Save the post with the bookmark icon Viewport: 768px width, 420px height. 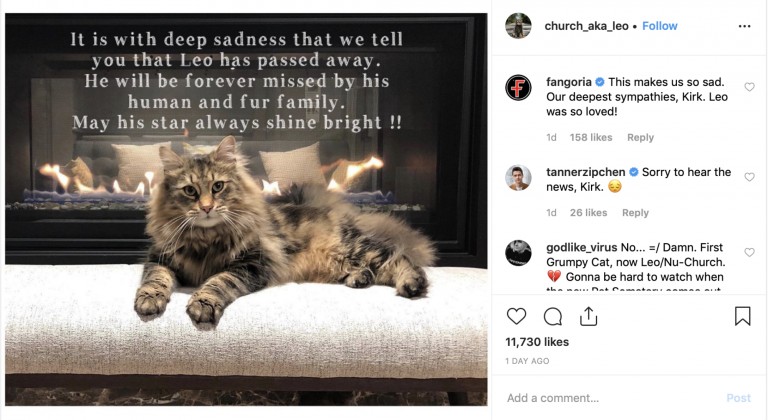coord(743,316)
